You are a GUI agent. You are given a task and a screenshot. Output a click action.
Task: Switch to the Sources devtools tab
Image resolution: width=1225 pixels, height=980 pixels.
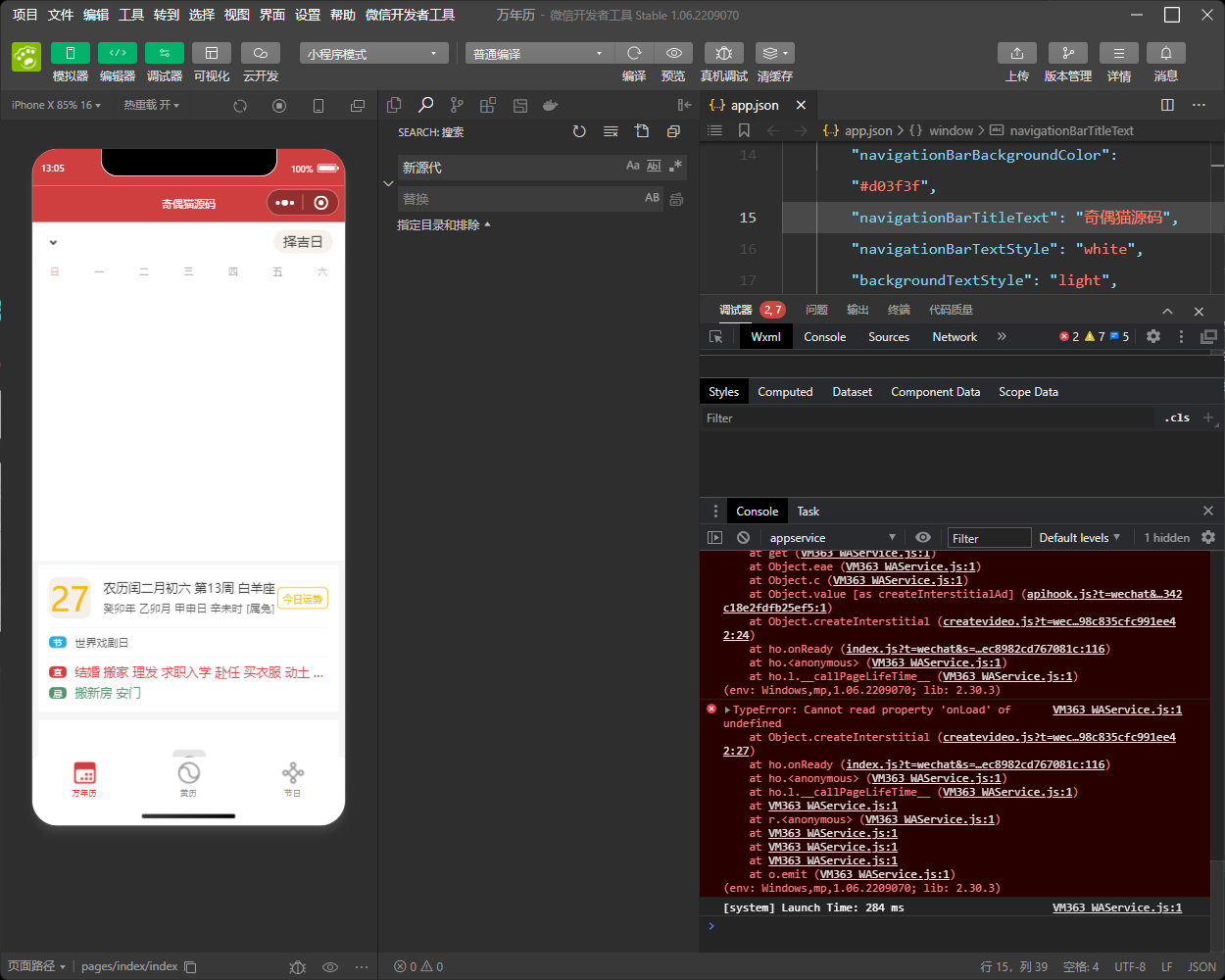point(889,337)
